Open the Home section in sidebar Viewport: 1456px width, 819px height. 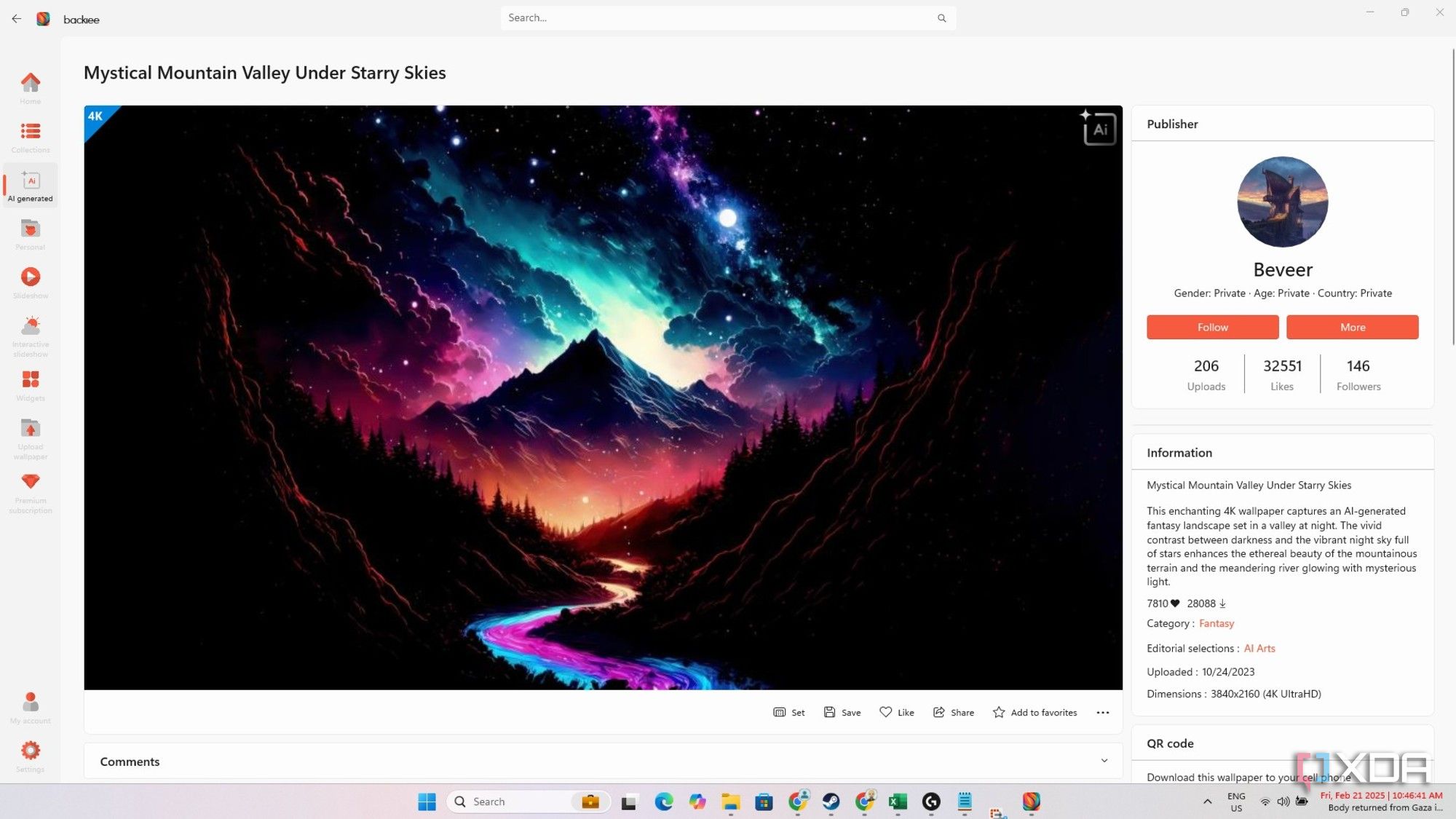(x=31, y=88)
